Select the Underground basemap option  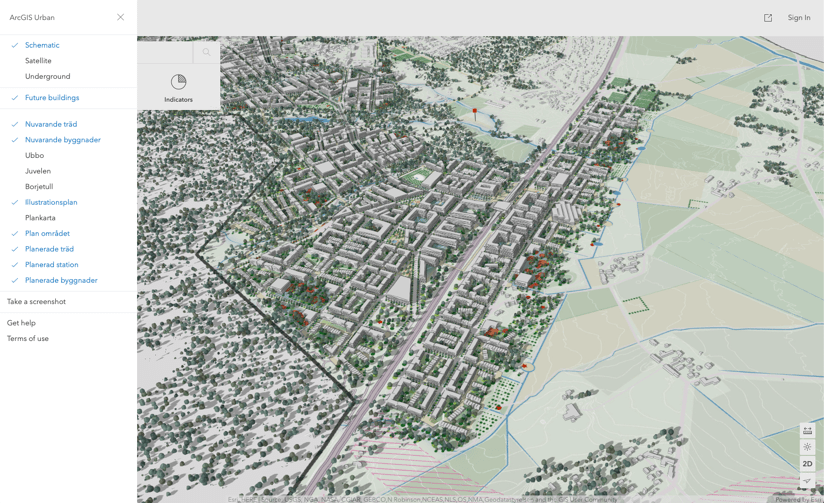point(68,76)
